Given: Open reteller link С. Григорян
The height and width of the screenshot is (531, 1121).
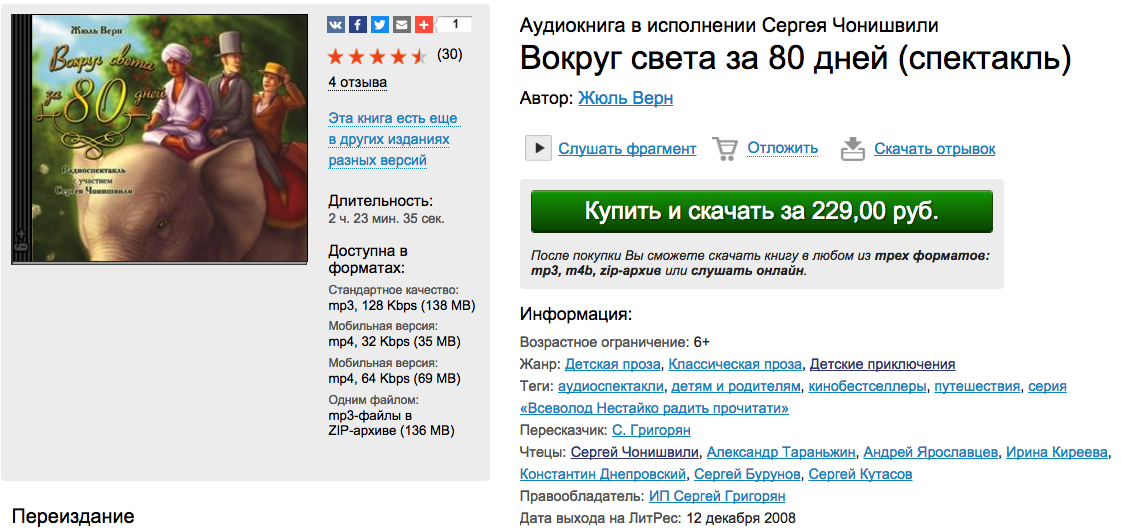Looking at the screenshot, I should 651,431.
